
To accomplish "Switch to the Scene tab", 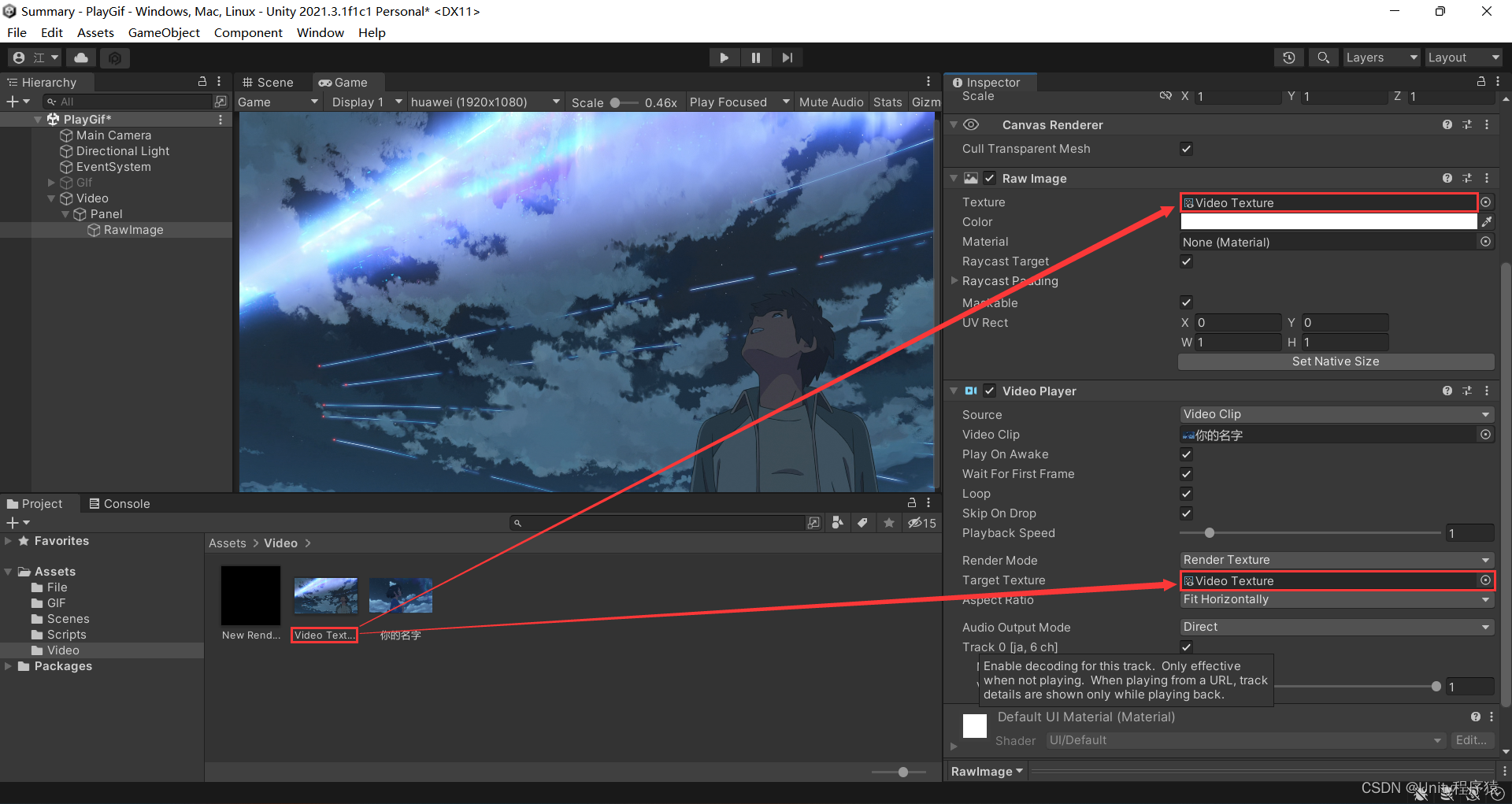I will pyautogui.click(x=269, y=83).
